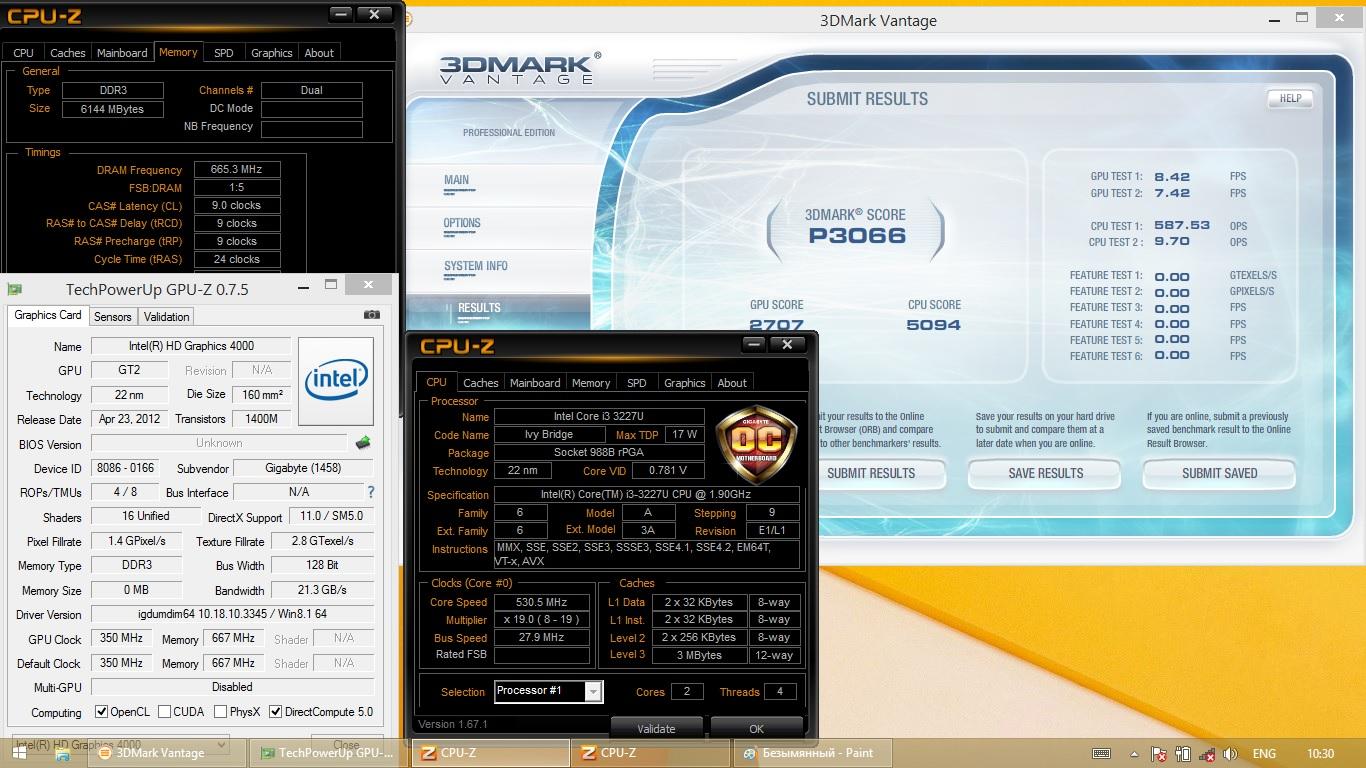This screenshot has height=768, width=1366.
Task: Click SUBMIT SAVED button in 3DMark
Action: 1219,473
